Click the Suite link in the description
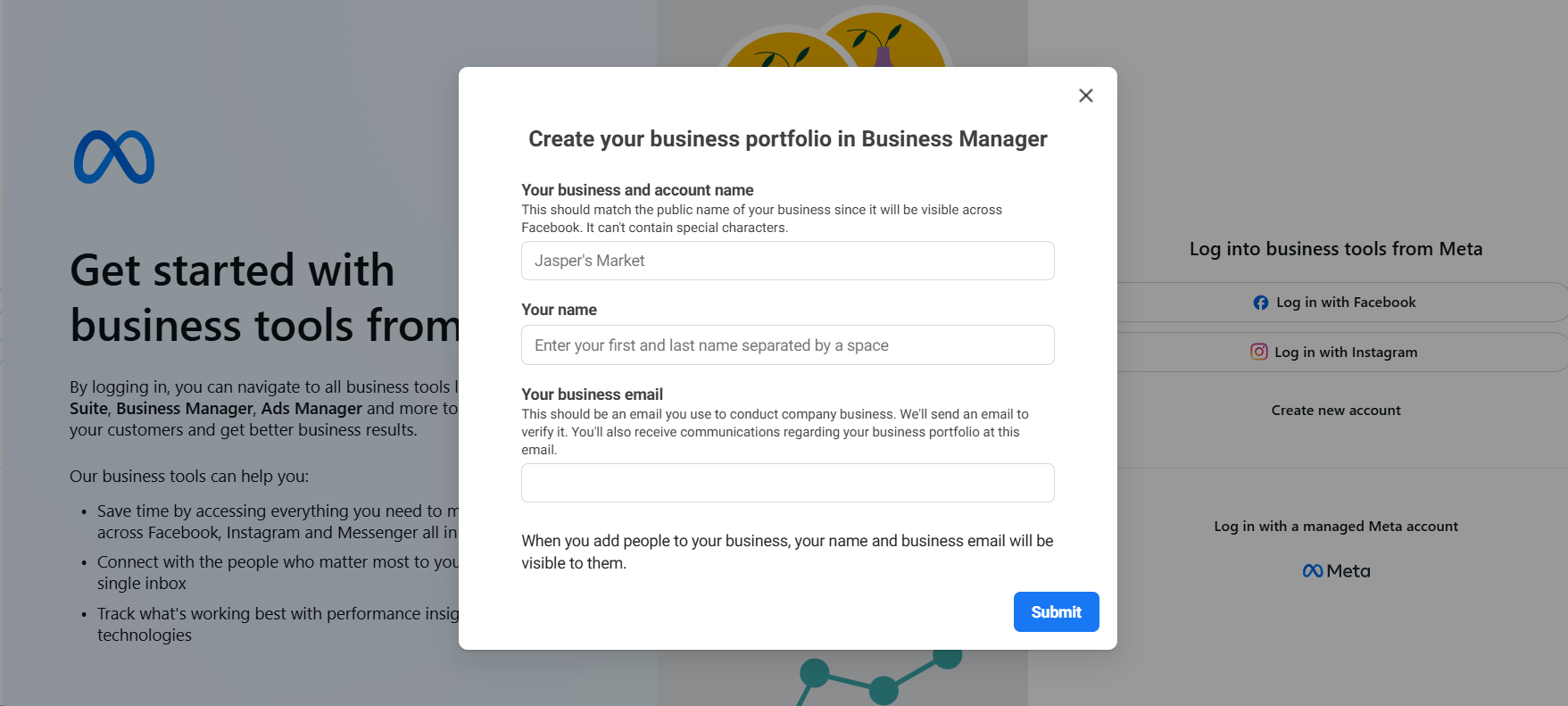 (x=88, y=408)
